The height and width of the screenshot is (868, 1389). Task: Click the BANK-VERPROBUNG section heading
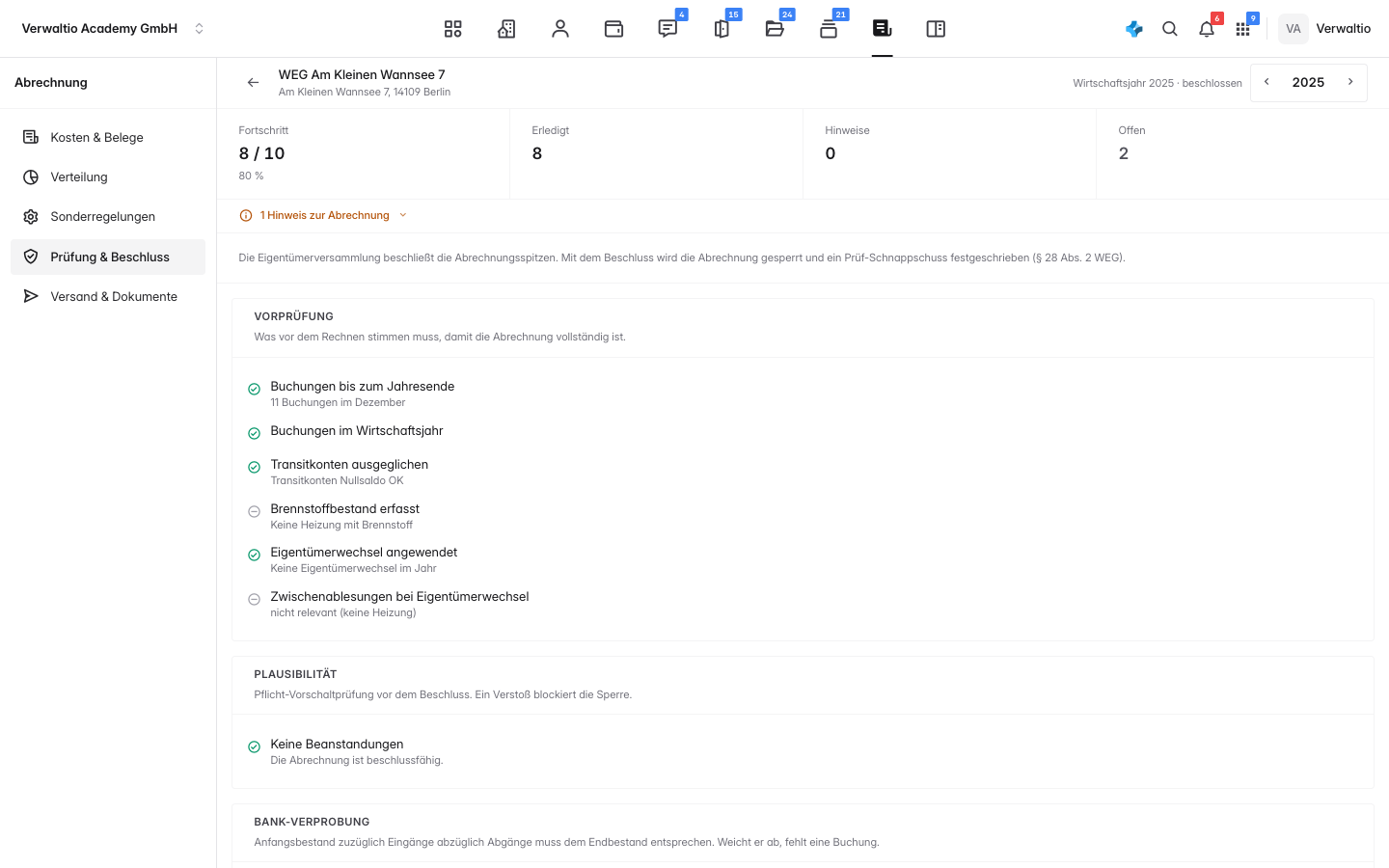click(x=312, y=822)
